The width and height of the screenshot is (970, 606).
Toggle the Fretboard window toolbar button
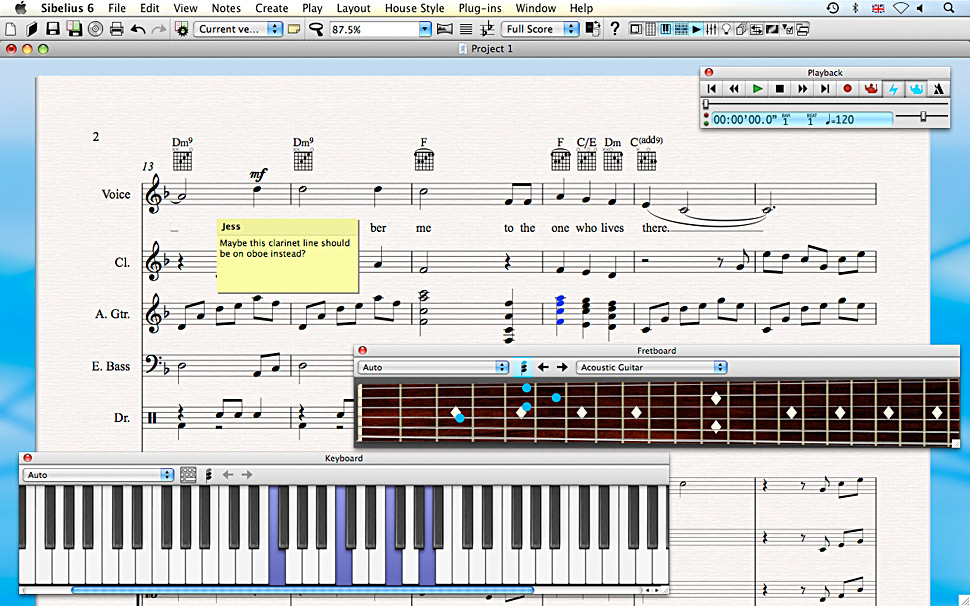pyautogui.click(x=681, y=29)
